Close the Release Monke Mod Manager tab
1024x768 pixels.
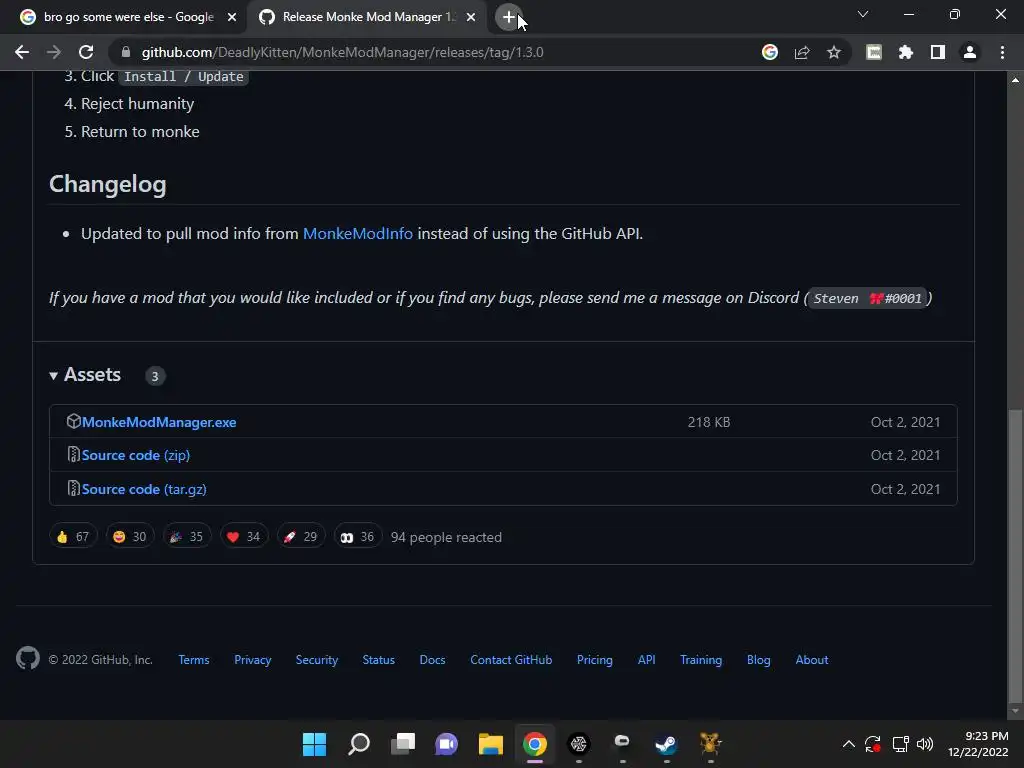coord(471,17)
